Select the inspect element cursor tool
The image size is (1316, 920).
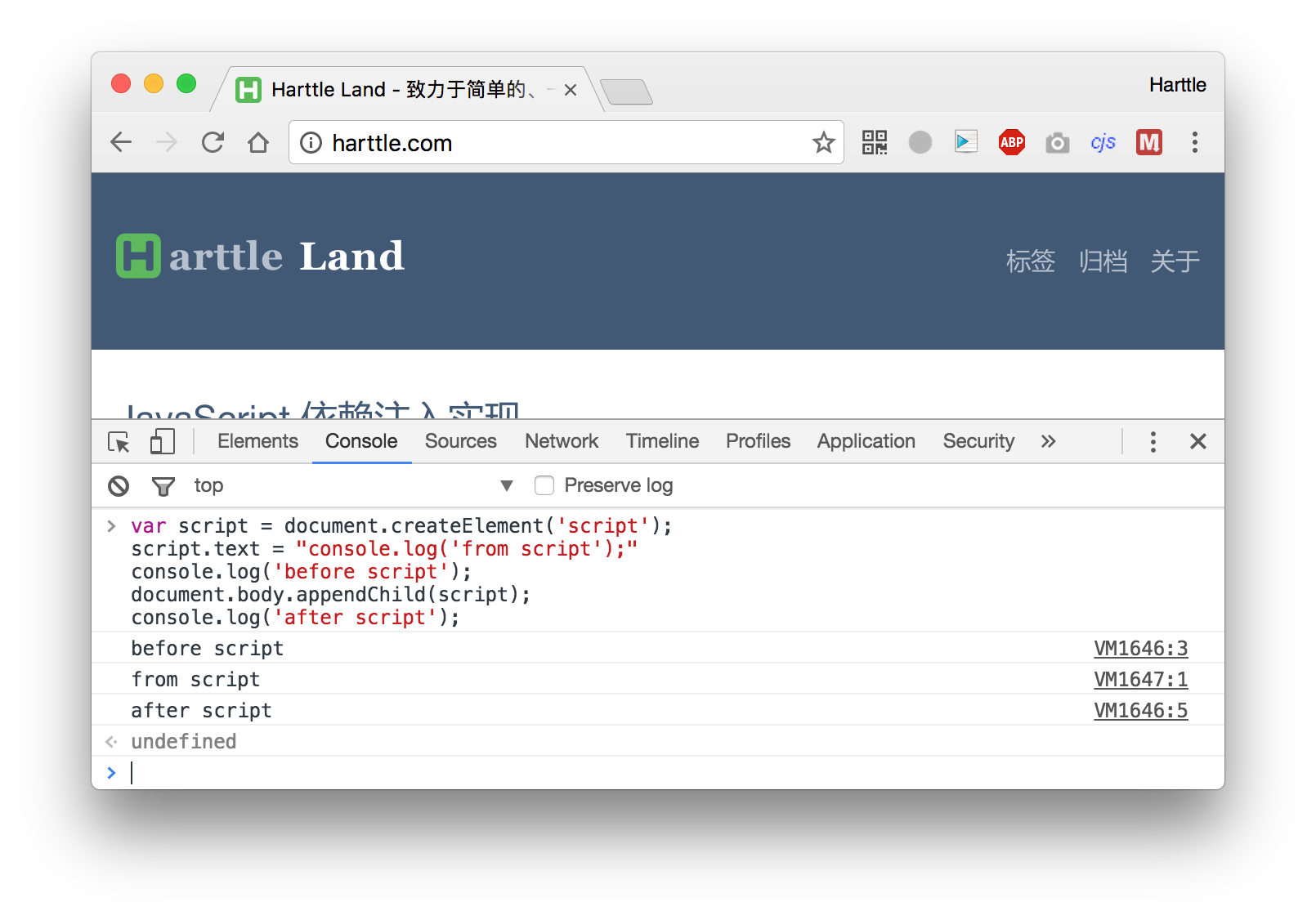pos(119,441)
